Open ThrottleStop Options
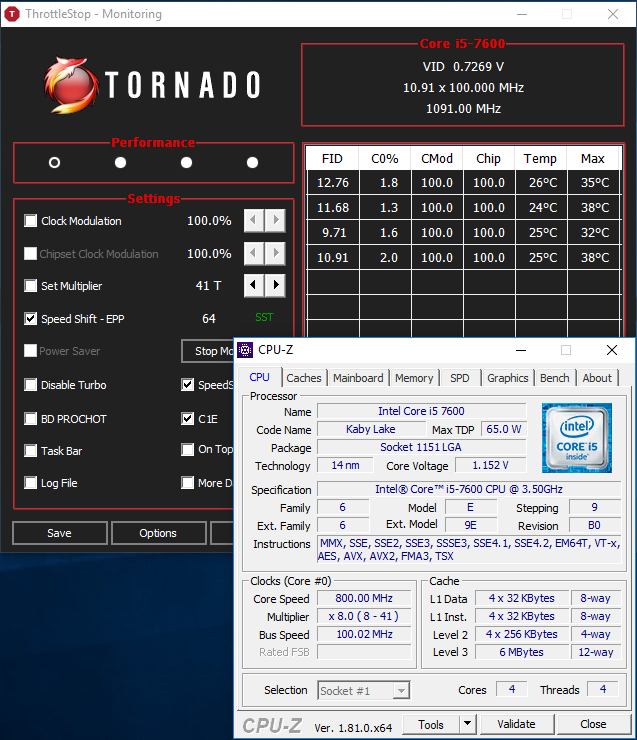 [x=158, y=533]
